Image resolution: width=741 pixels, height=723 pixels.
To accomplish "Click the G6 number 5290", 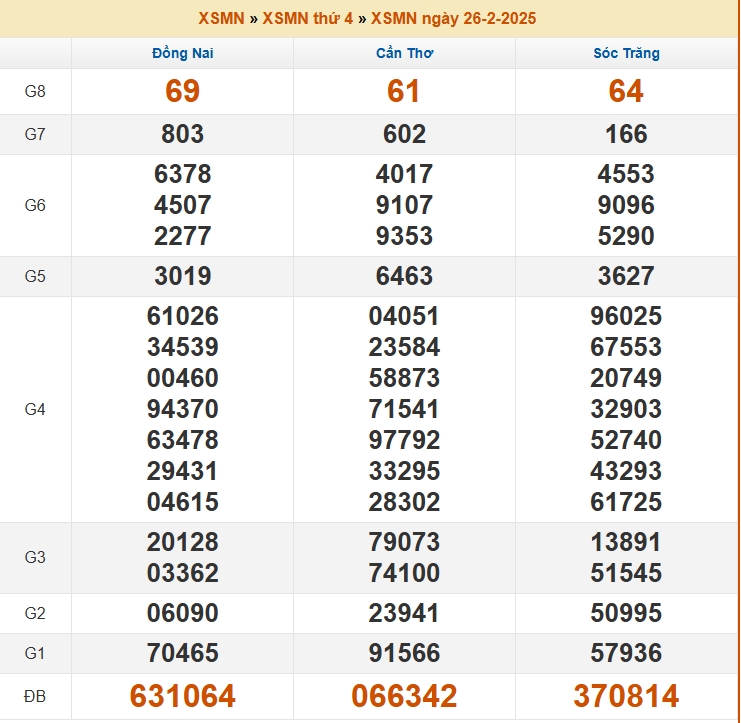I will click(x=626, y=236).
